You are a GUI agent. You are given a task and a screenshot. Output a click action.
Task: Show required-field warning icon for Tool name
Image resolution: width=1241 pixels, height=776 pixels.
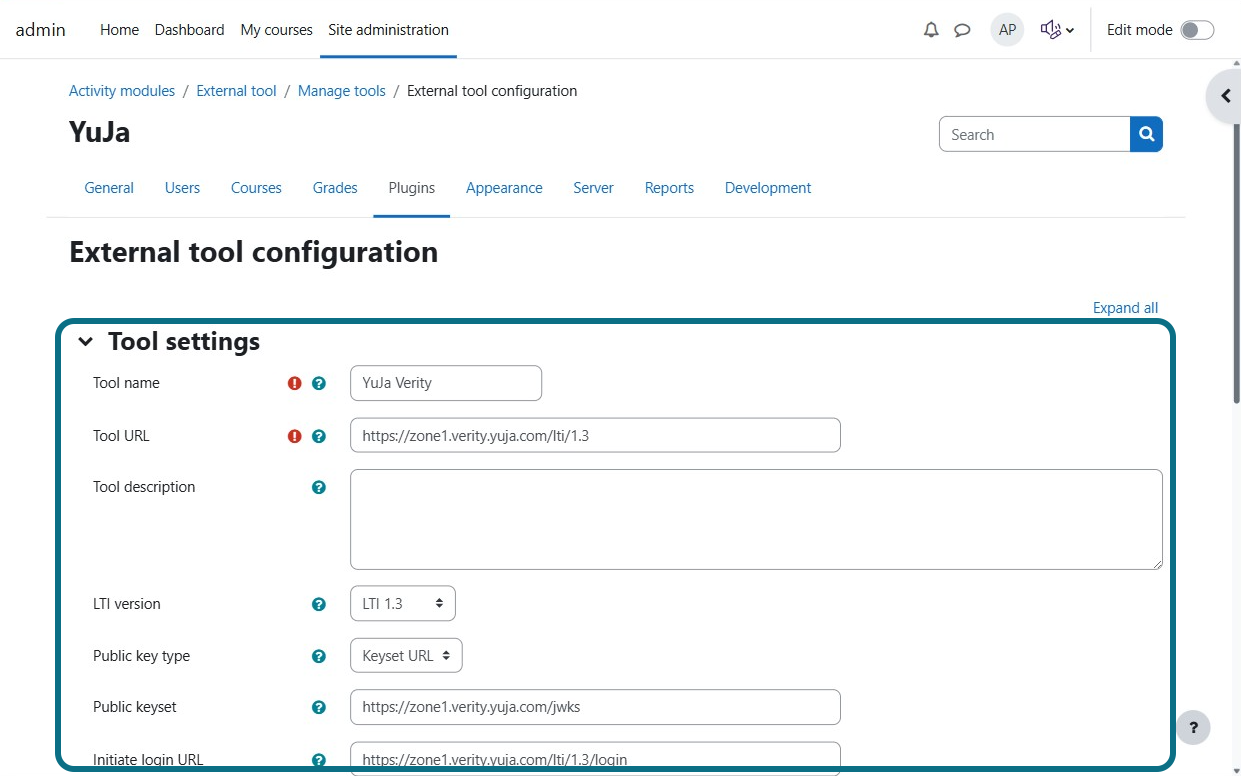coord(294,383)
